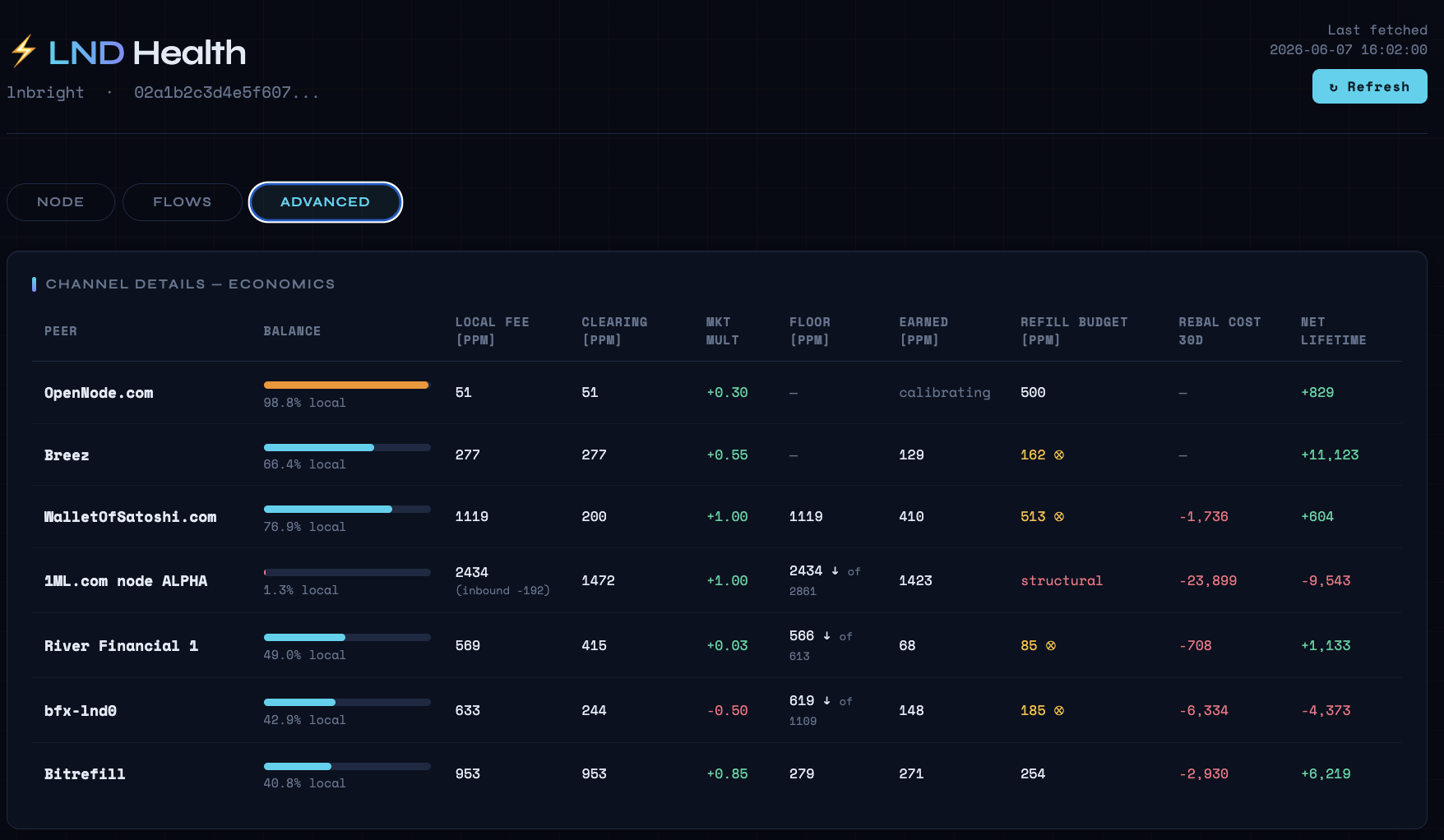Screen dimensions: 1444x840
Task: Click floor value 279 in Bitrefill row
Action: point(802,774)
